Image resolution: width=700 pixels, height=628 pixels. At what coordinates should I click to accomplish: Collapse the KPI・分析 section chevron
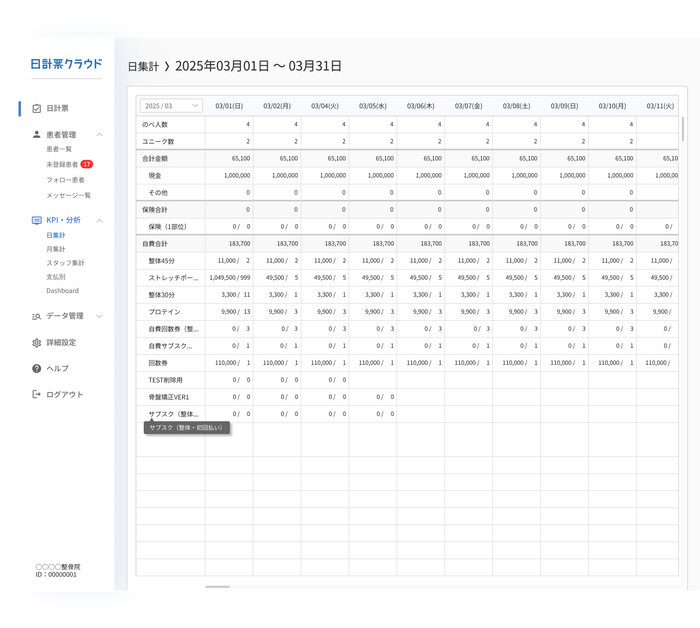click(100, 220)
